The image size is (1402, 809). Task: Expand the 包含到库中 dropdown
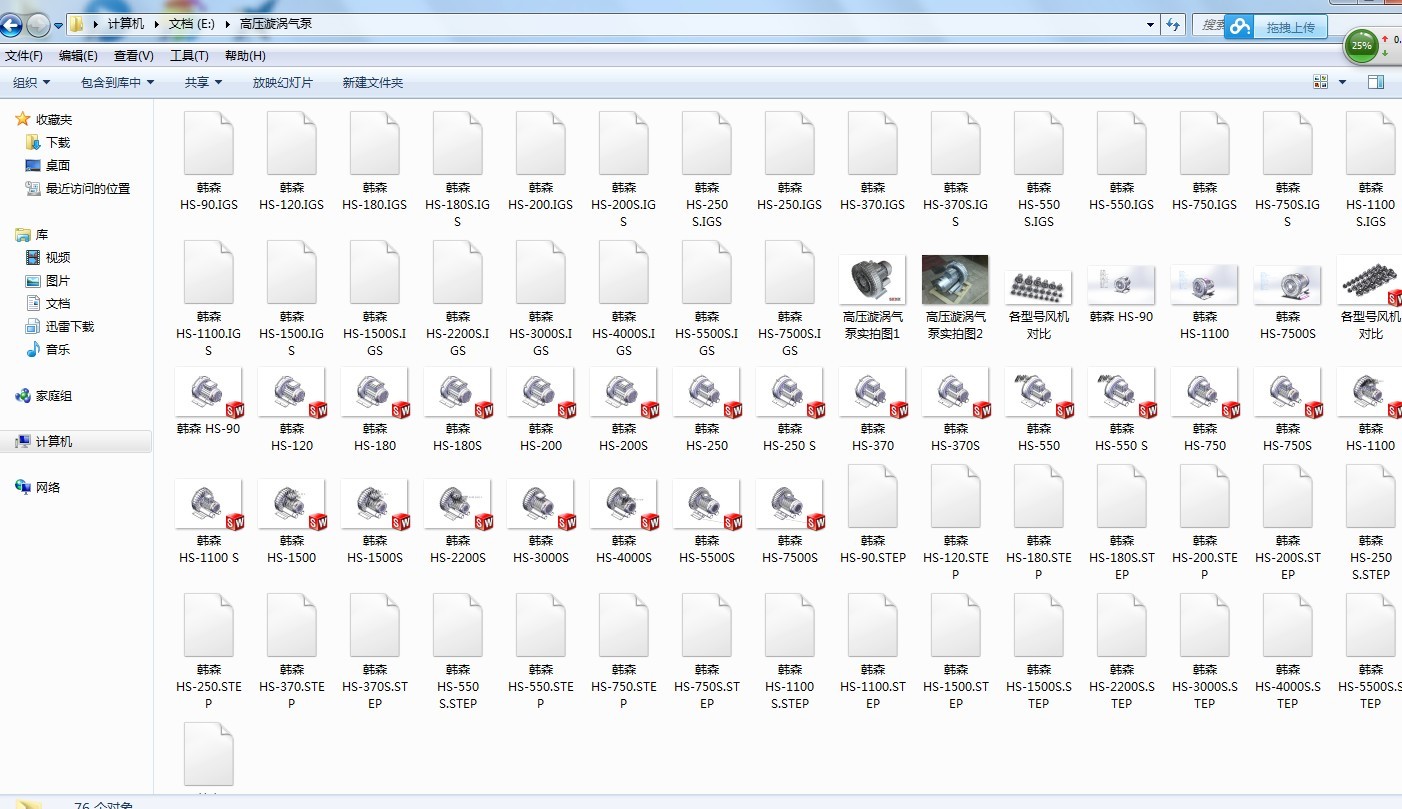(x=117, y=82)
